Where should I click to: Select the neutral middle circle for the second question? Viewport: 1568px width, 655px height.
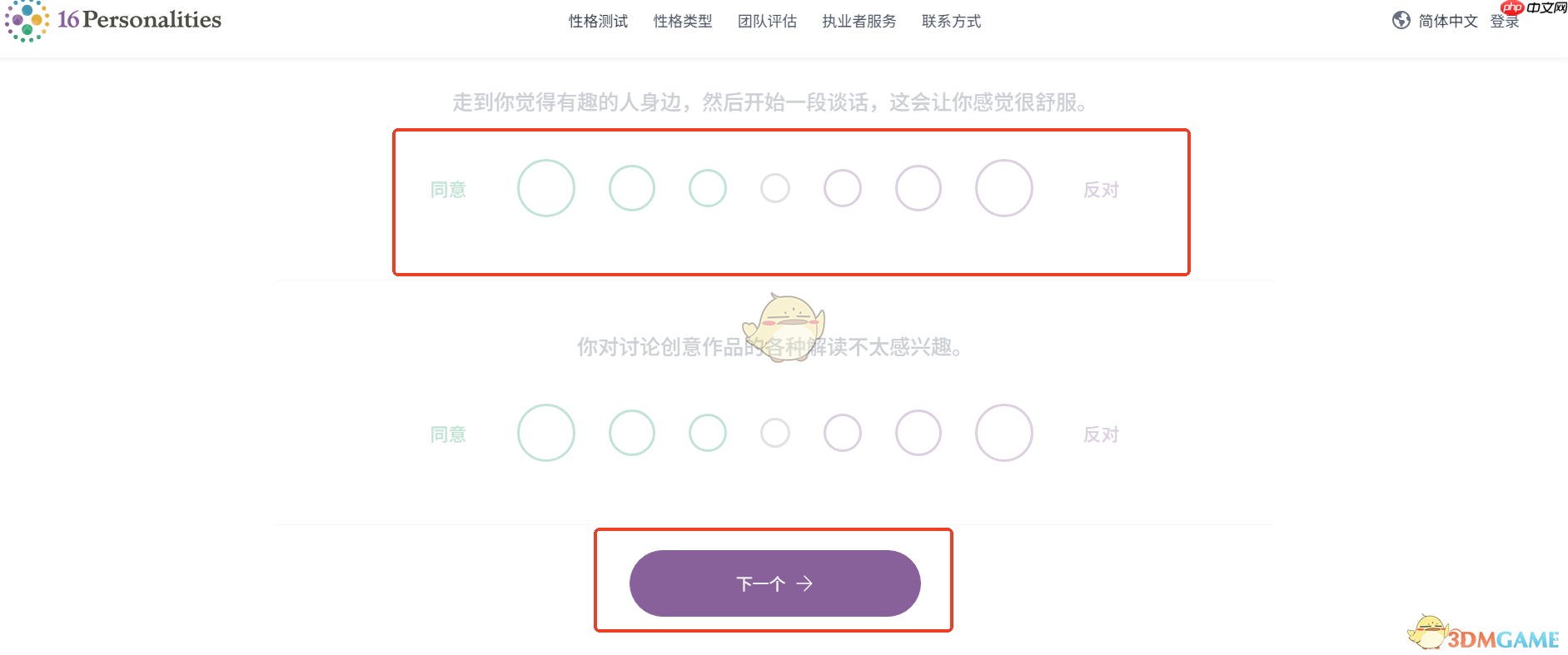tap(775, 433)
